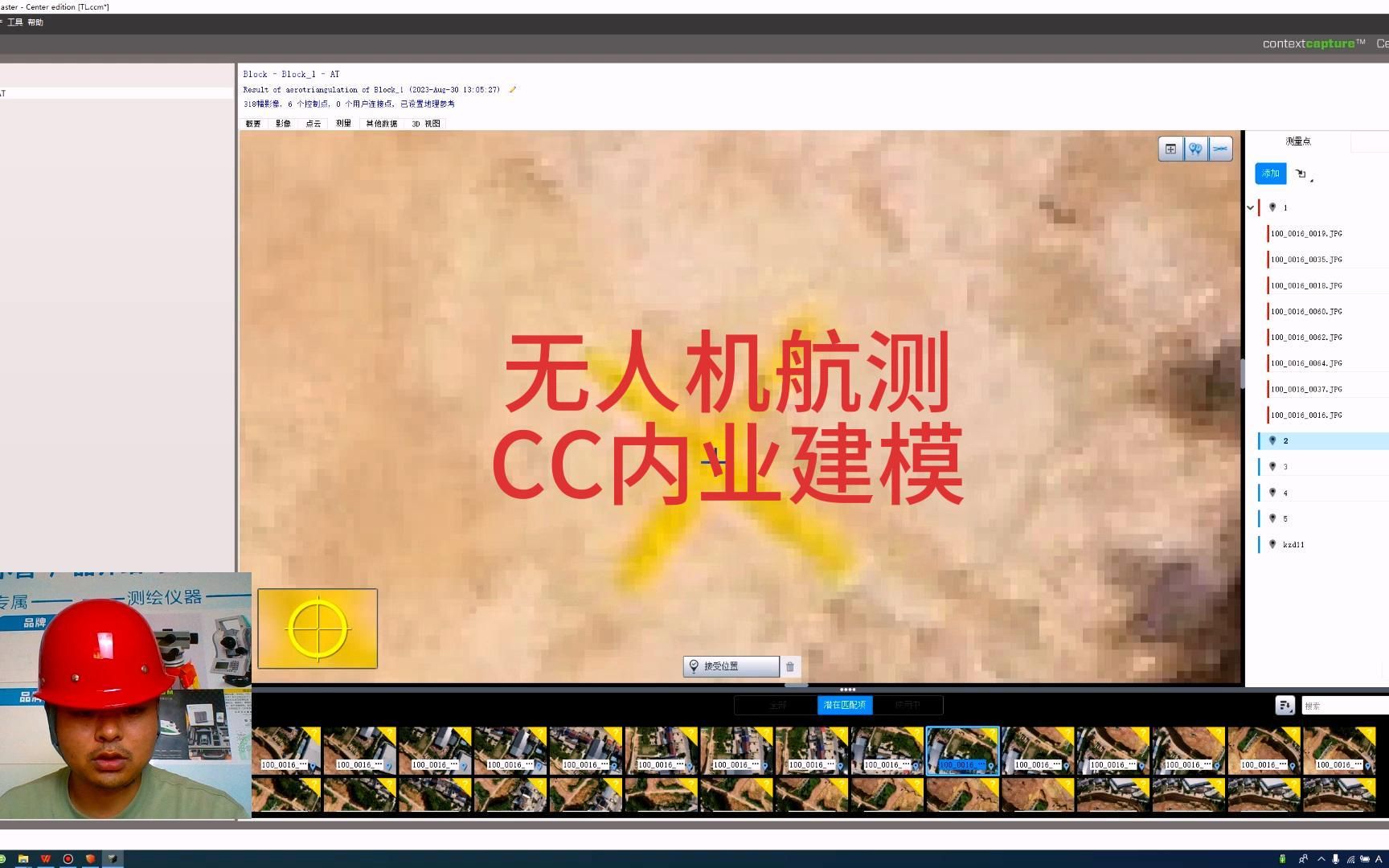The width and height of the screenshot is (1389, 868).
Task: Click the 添加 button to add a measurement point
Action: (x=1270, y=173)
